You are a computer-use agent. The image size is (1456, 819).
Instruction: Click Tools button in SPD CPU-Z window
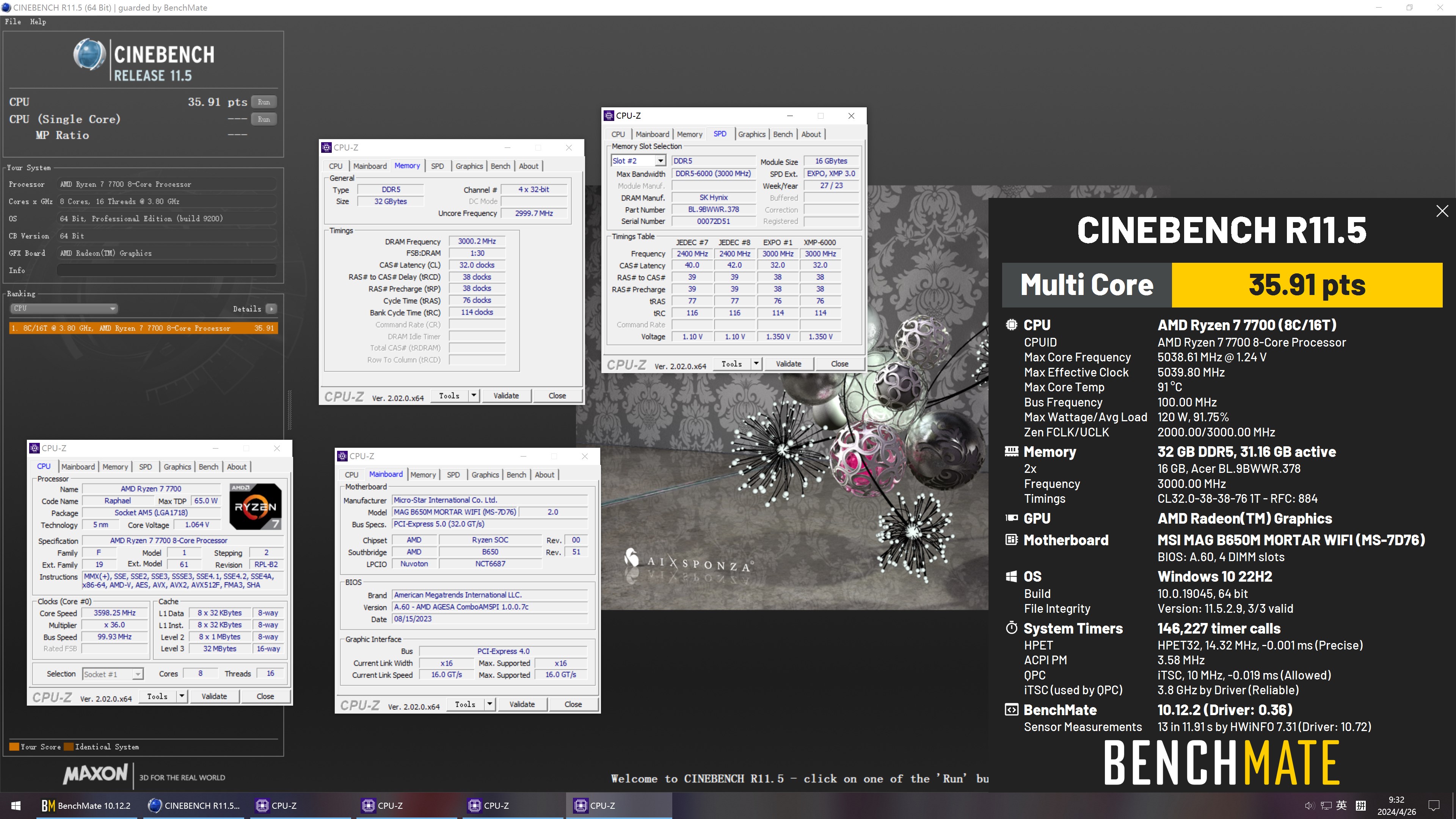(x=731, y=364)
